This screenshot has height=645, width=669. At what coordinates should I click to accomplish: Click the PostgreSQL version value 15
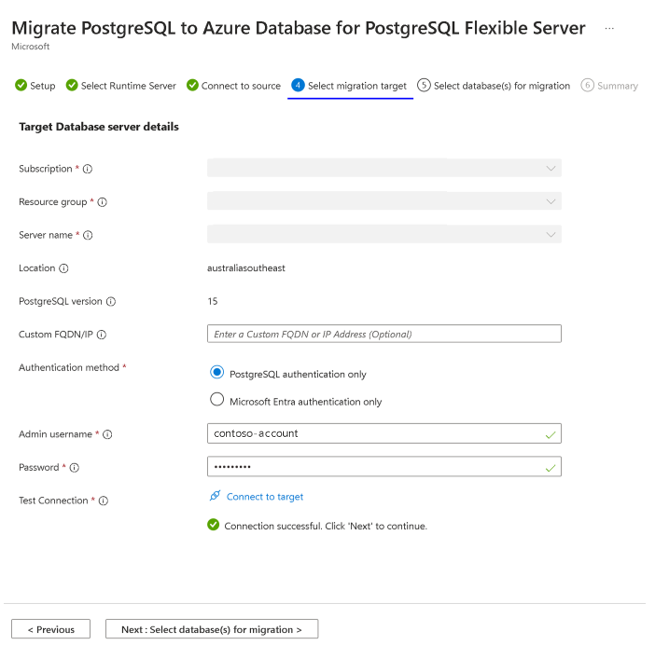[x=212, y=302]
